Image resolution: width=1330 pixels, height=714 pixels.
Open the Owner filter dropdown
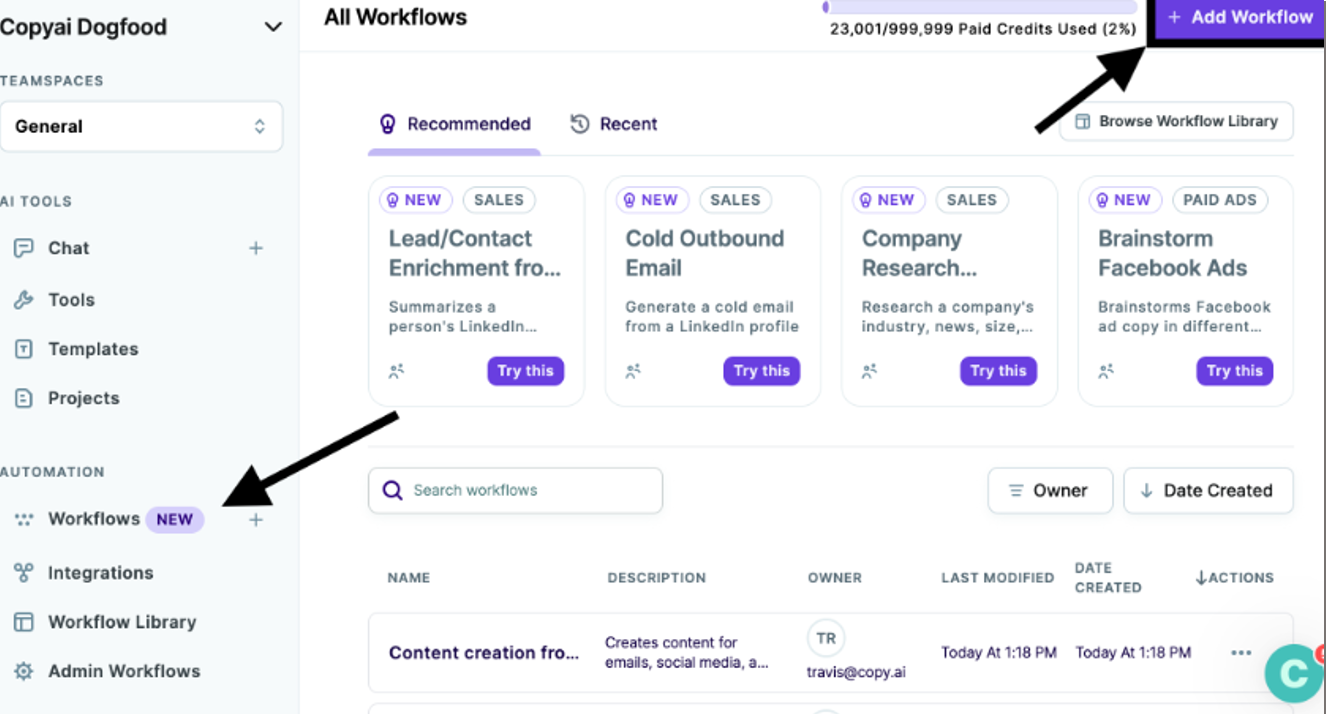tap(1050, 490)
